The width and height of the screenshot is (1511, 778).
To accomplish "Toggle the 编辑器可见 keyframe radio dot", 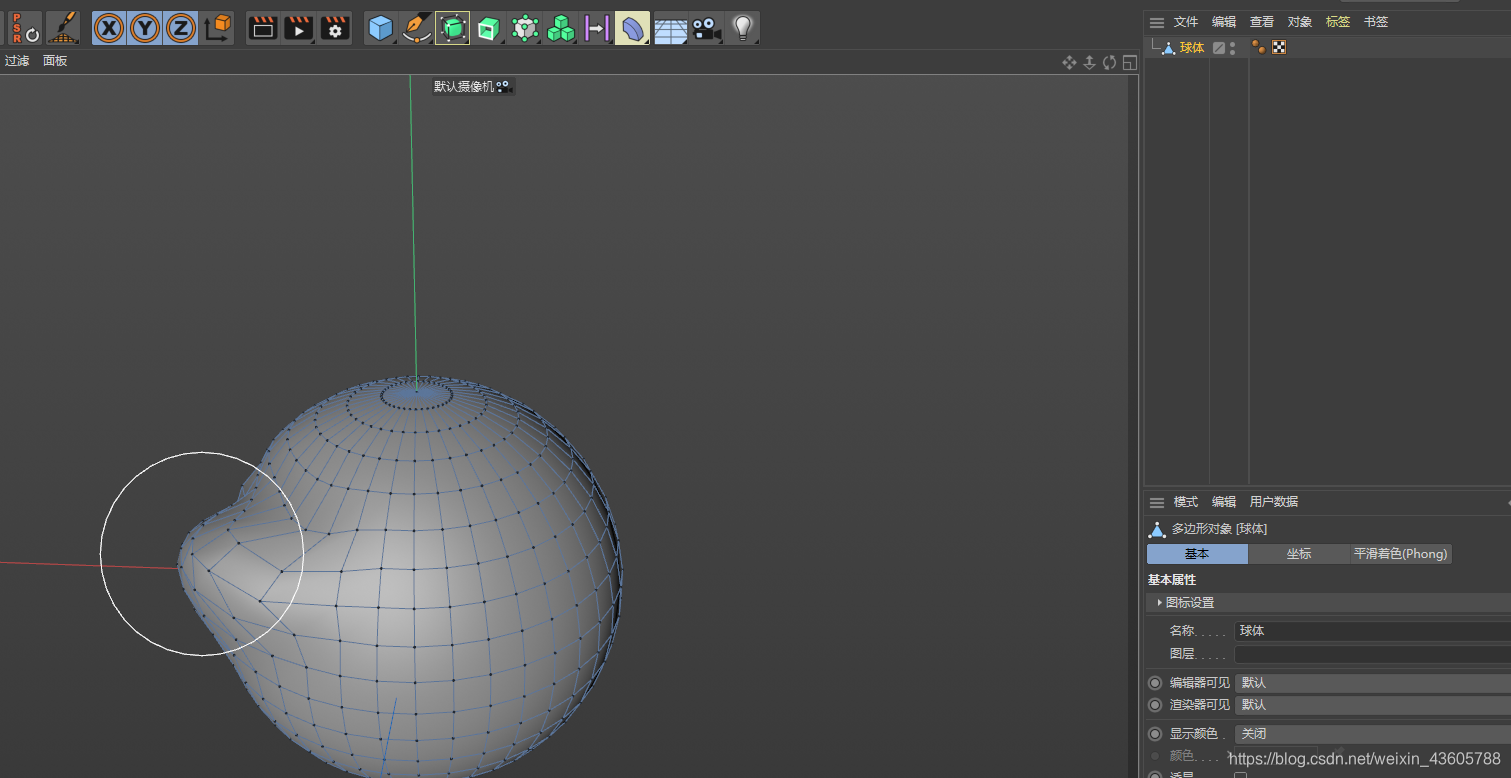I will coord(1155,683).
